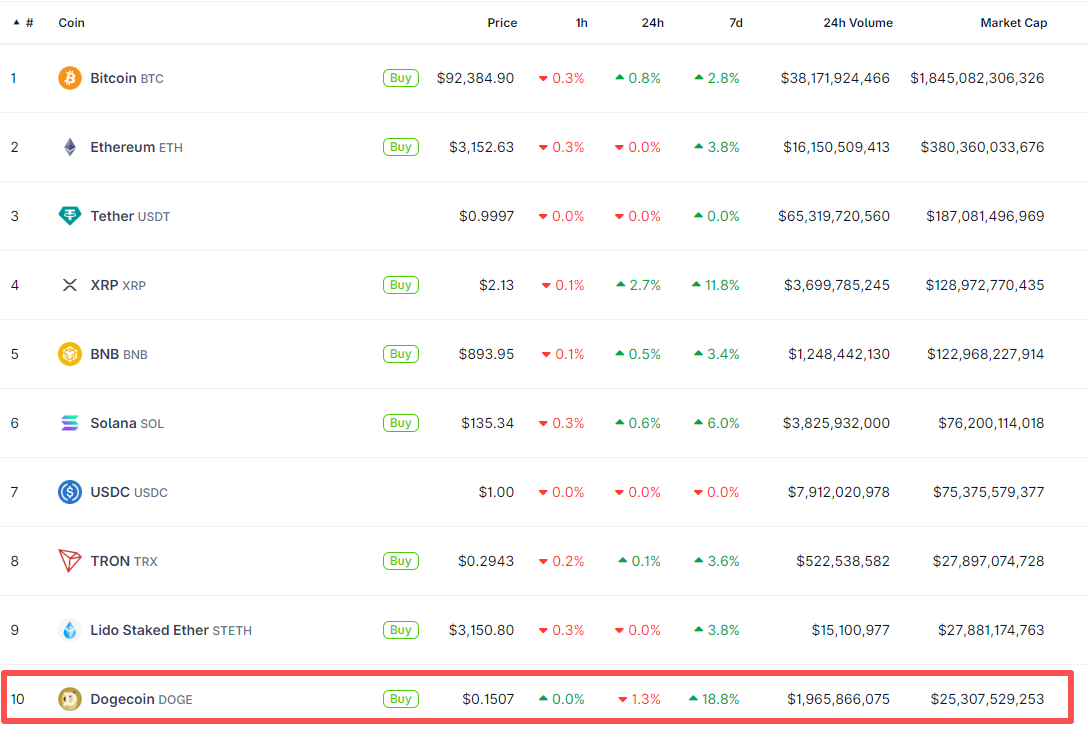This screenshot has height=731, width=1088.
Task: Click the Dogecoin logo icon
Action: (68, 698)
